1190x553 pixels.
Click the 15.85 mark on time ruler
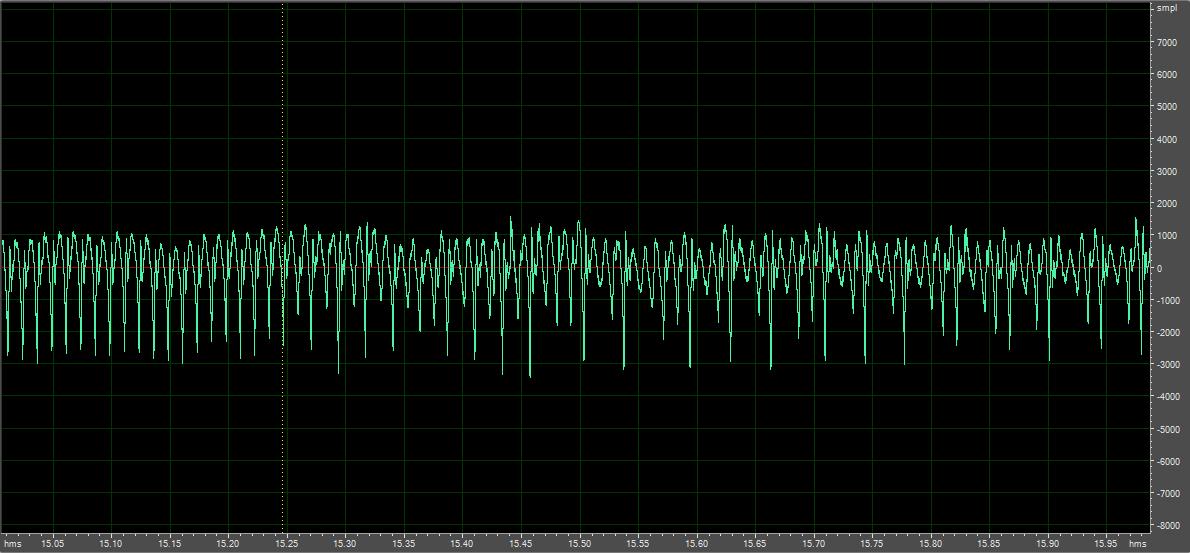pos(989,544)
